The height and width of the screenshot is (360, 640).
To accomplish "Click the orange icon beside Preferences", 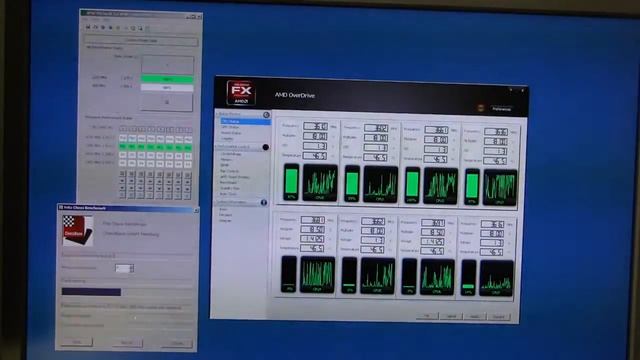I will (x=481, y=108).
